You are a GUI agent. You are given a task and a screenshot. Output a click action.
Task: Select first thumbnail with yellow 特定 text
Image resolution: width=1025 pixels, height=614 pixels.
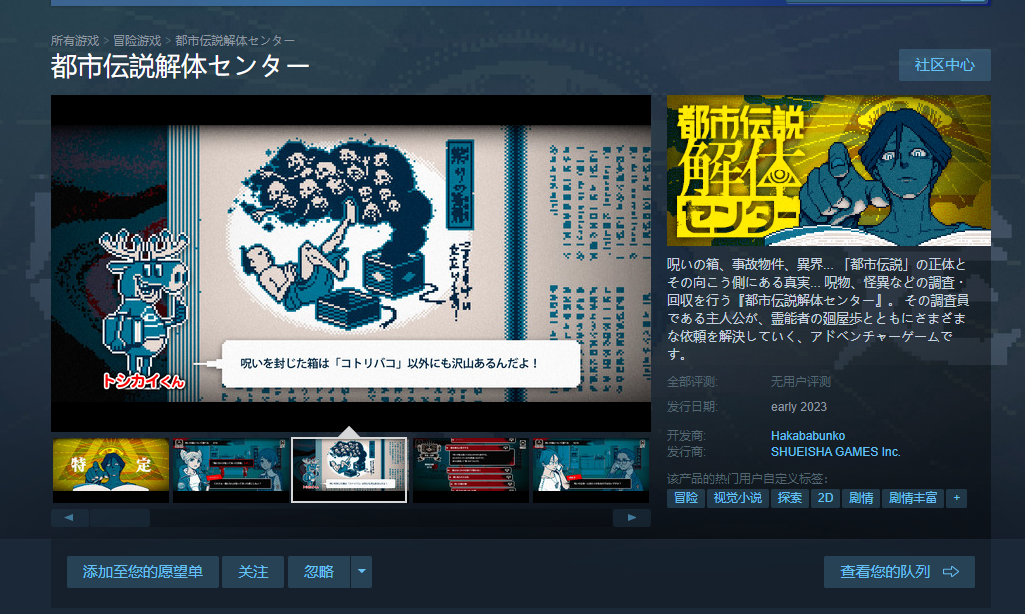pos(111,469)
